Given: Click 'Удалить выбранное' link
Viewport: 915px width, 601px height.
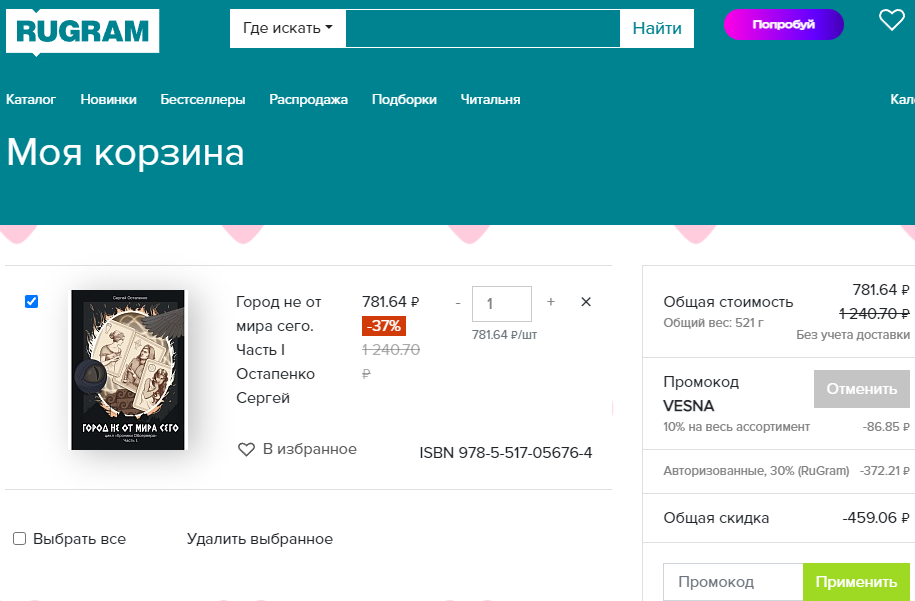Looking at the screenshot, I should 260,539.
